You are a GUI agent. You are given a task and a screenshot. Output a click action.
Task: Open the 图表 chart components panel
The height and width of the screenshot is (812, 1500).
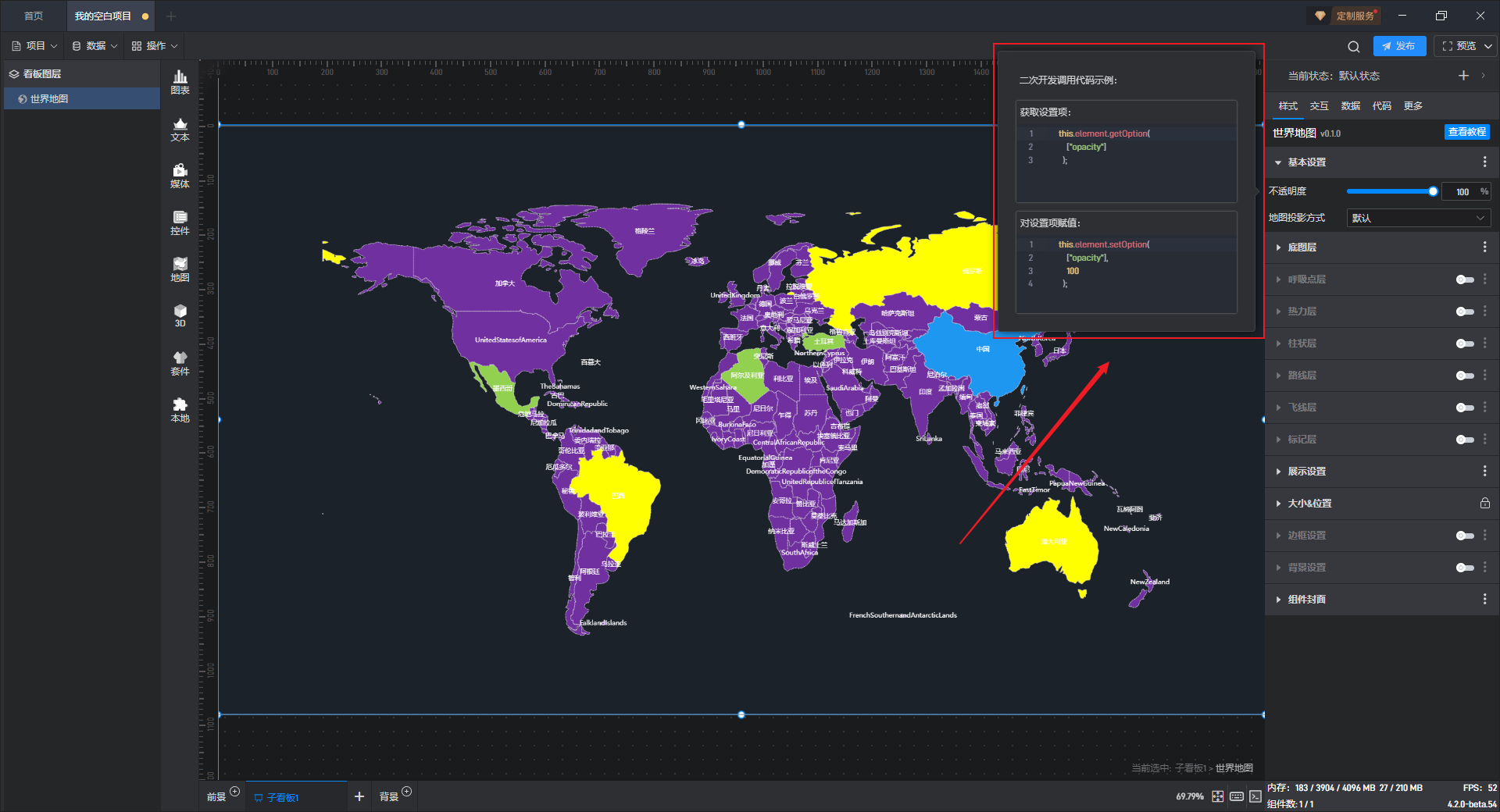[x=180, y=81]
